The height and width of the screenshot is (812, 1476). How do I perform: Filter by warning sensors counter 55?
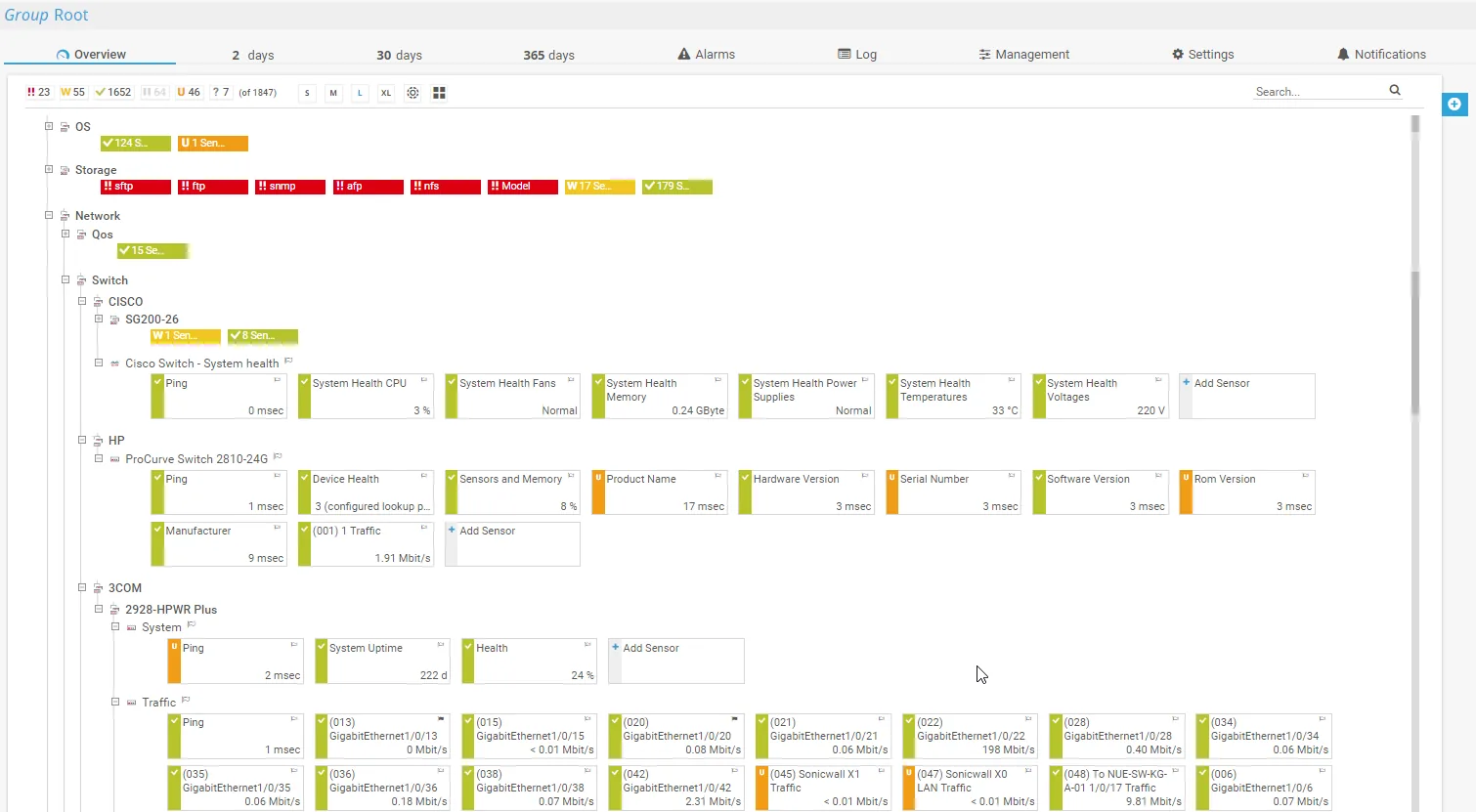[x=72, y=92]
